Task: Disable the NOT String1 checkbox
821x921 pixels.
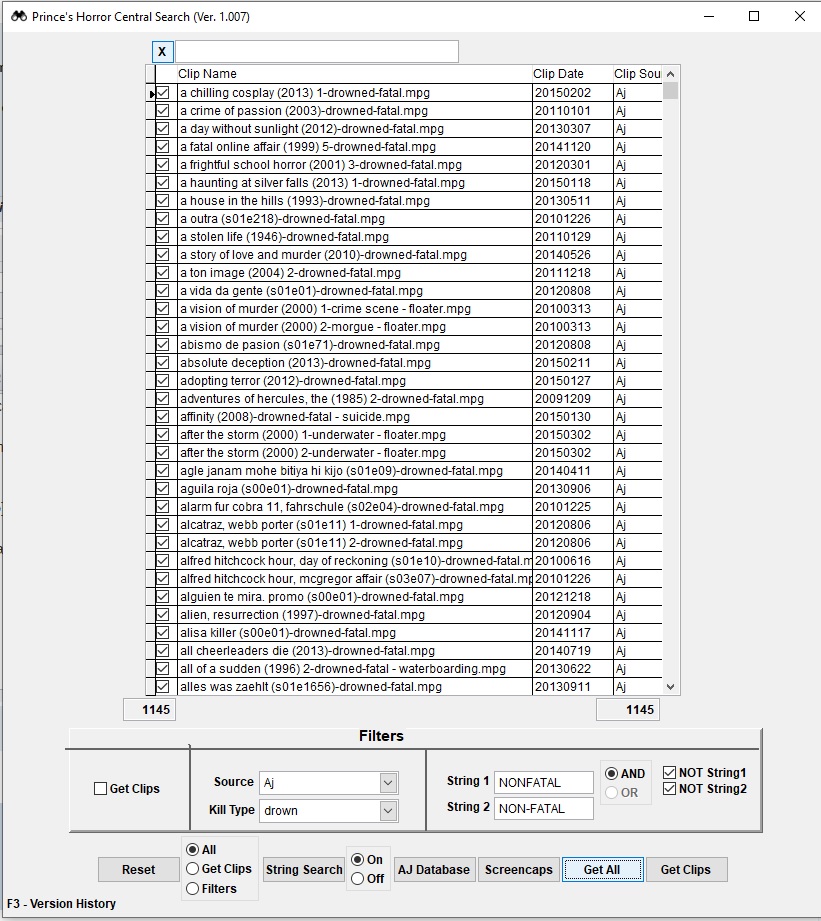Action: click(x=670, y=773)
